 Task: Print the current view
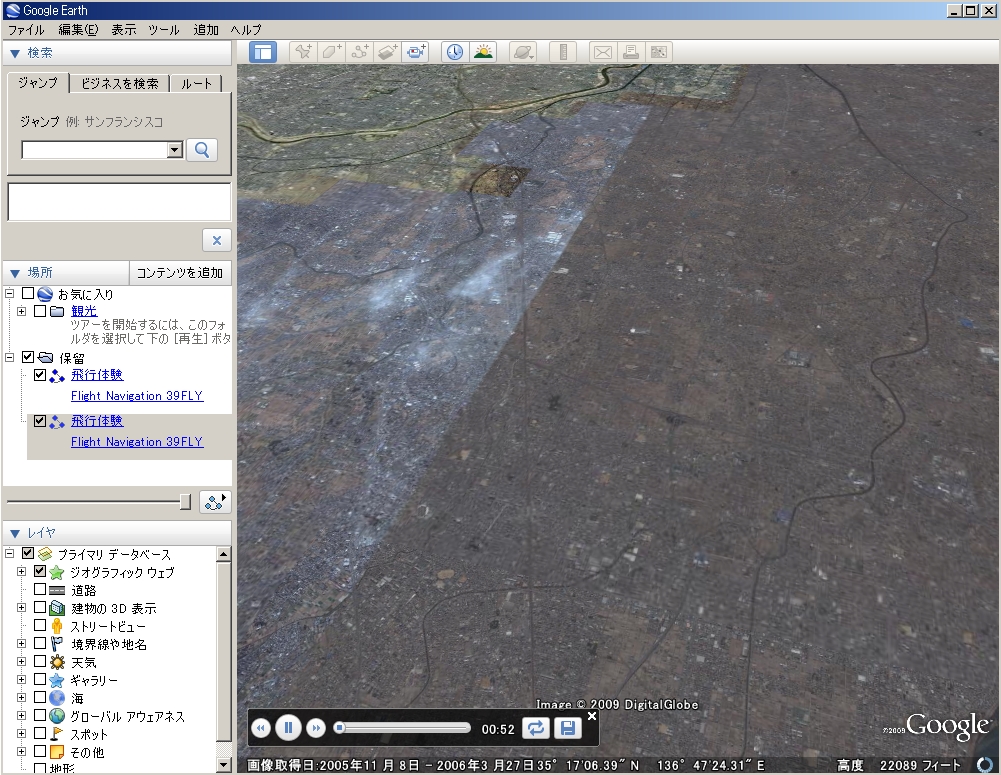(631, 52)
